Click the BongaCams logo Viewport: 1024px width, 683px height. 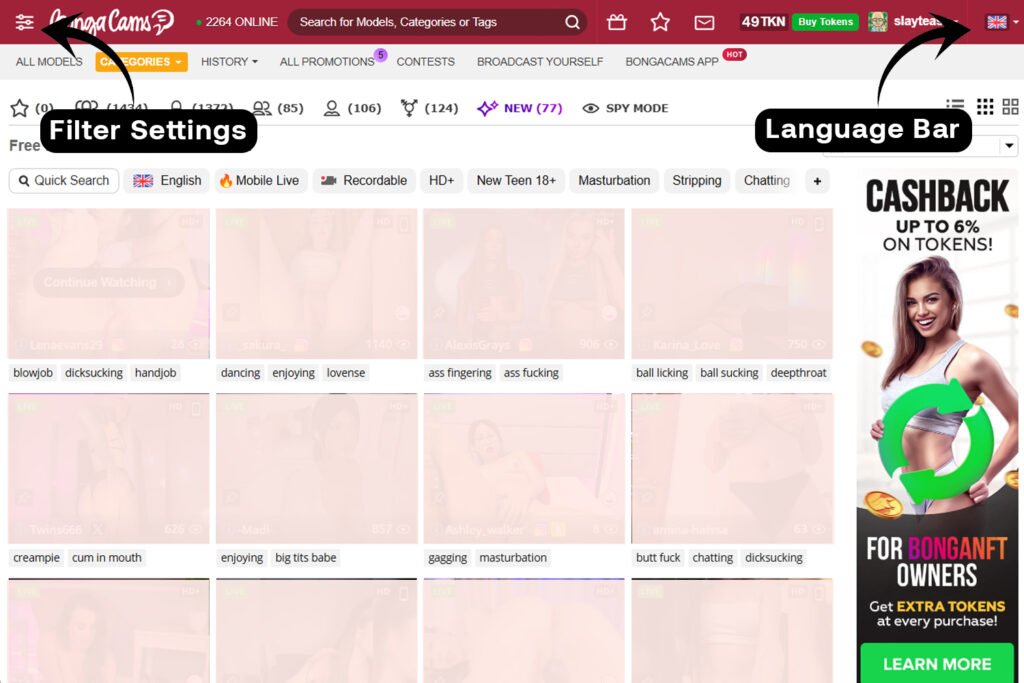112,22
